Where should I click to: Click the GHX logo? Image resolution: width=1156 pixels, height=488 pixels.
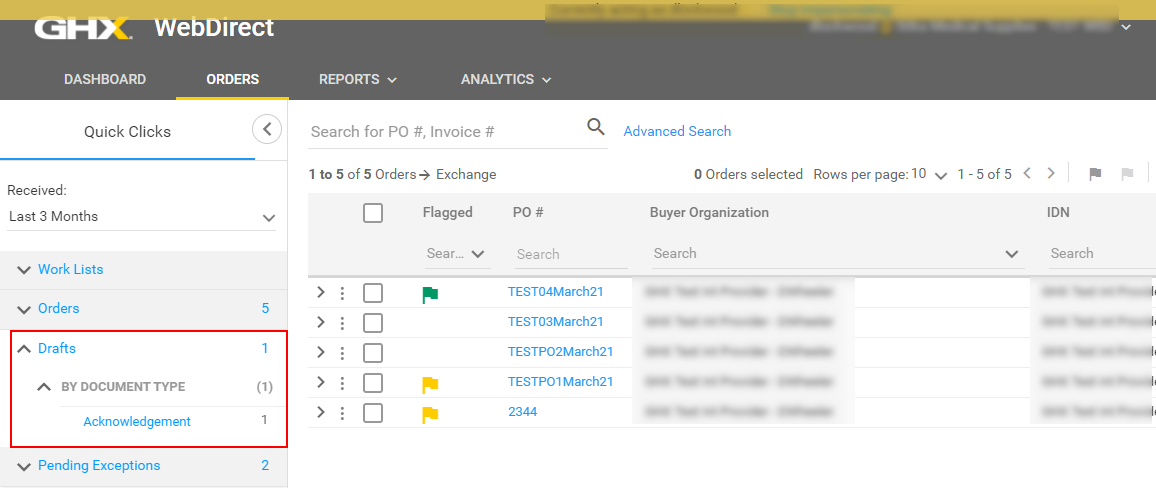coord(83,28)
